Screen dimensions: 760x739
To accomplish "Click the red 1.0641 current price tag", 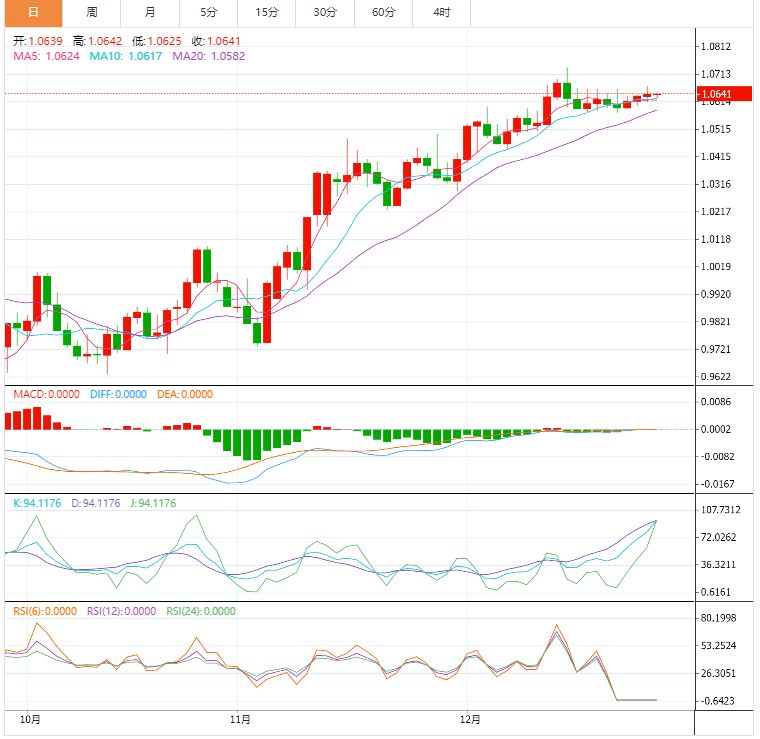I will pyautogui.click(x=723, y=95).
